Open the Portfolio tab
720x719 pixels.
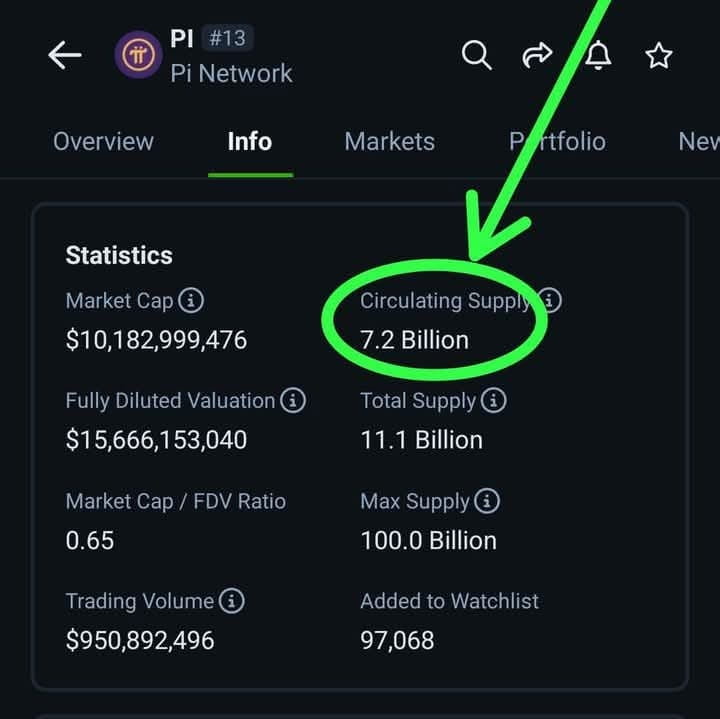click(x=557, y=141)
